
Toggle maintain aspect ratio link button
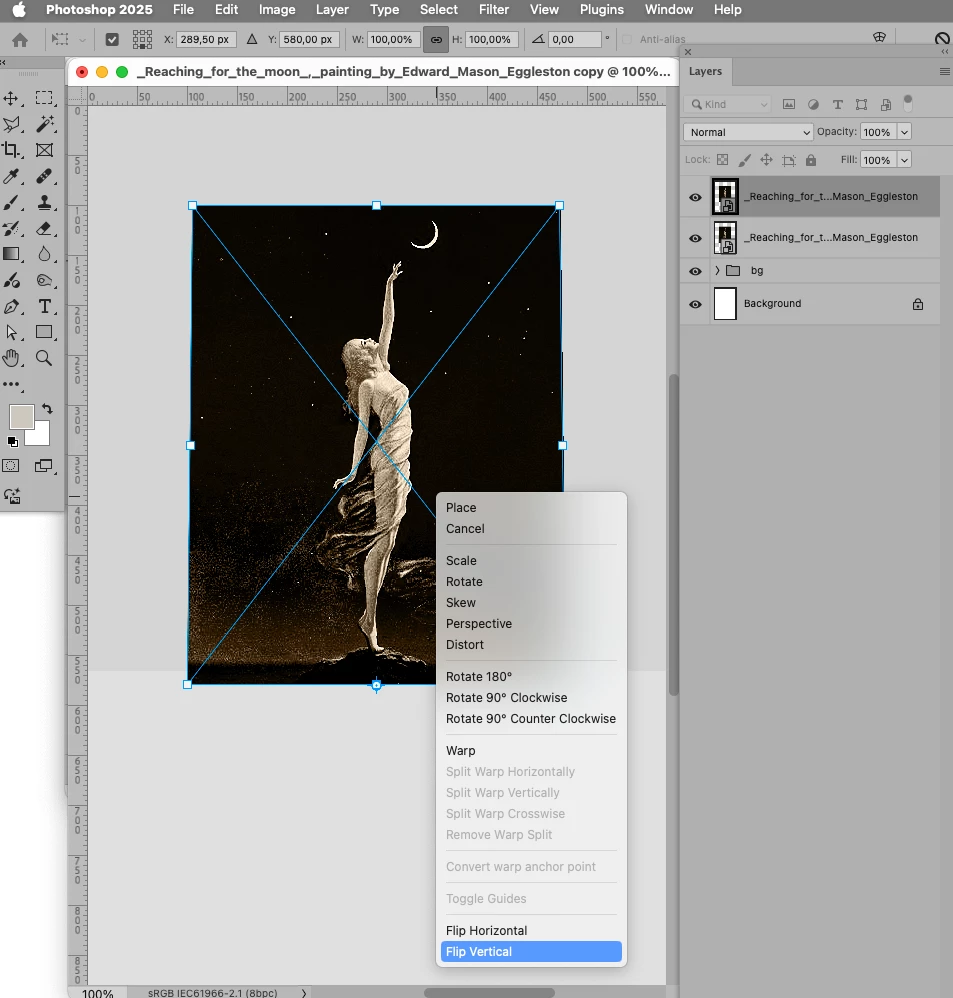click(x=436, y=39)
